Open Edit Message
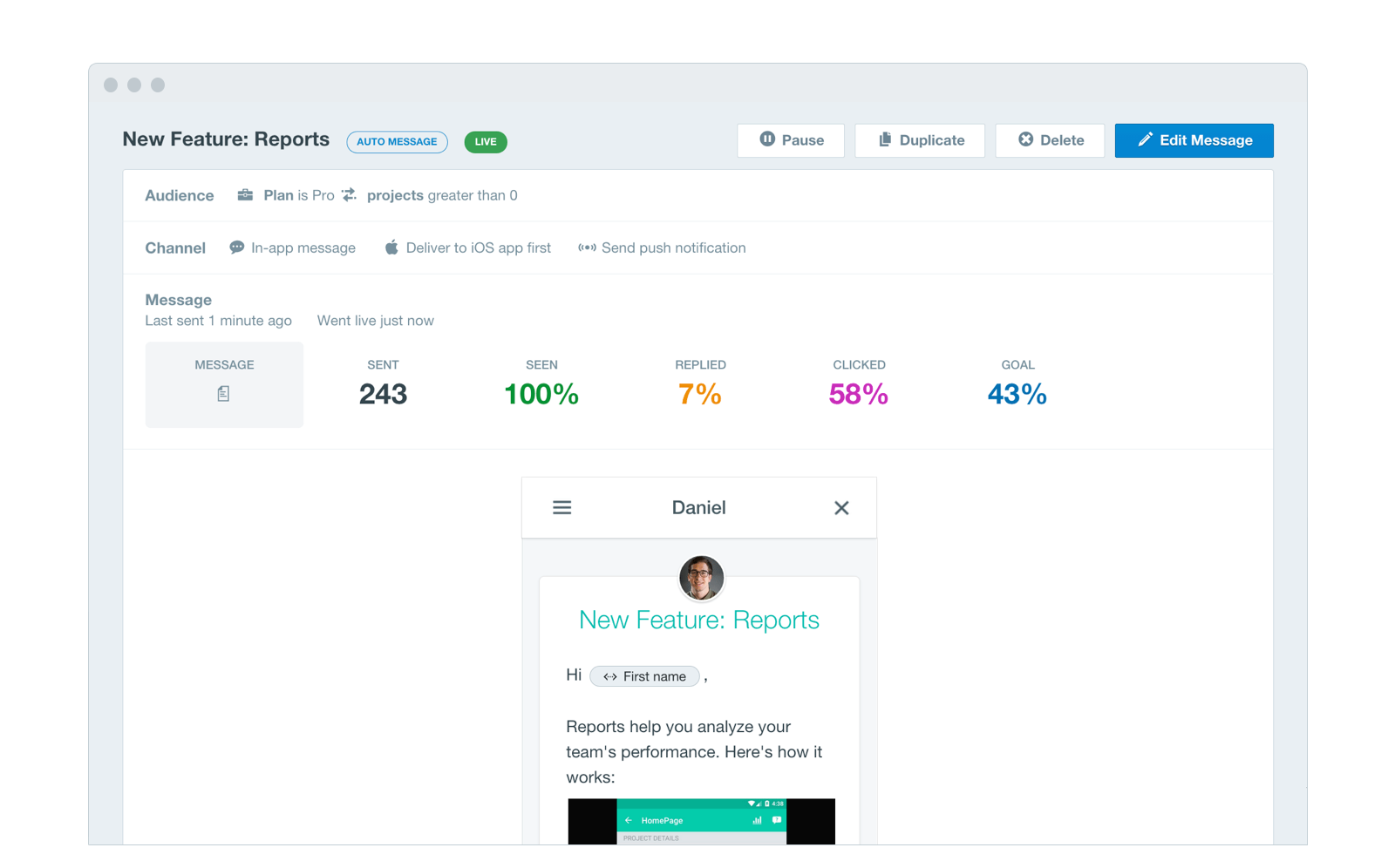The width and height of the screenshot is (1395, 868). click(1194, 140)
